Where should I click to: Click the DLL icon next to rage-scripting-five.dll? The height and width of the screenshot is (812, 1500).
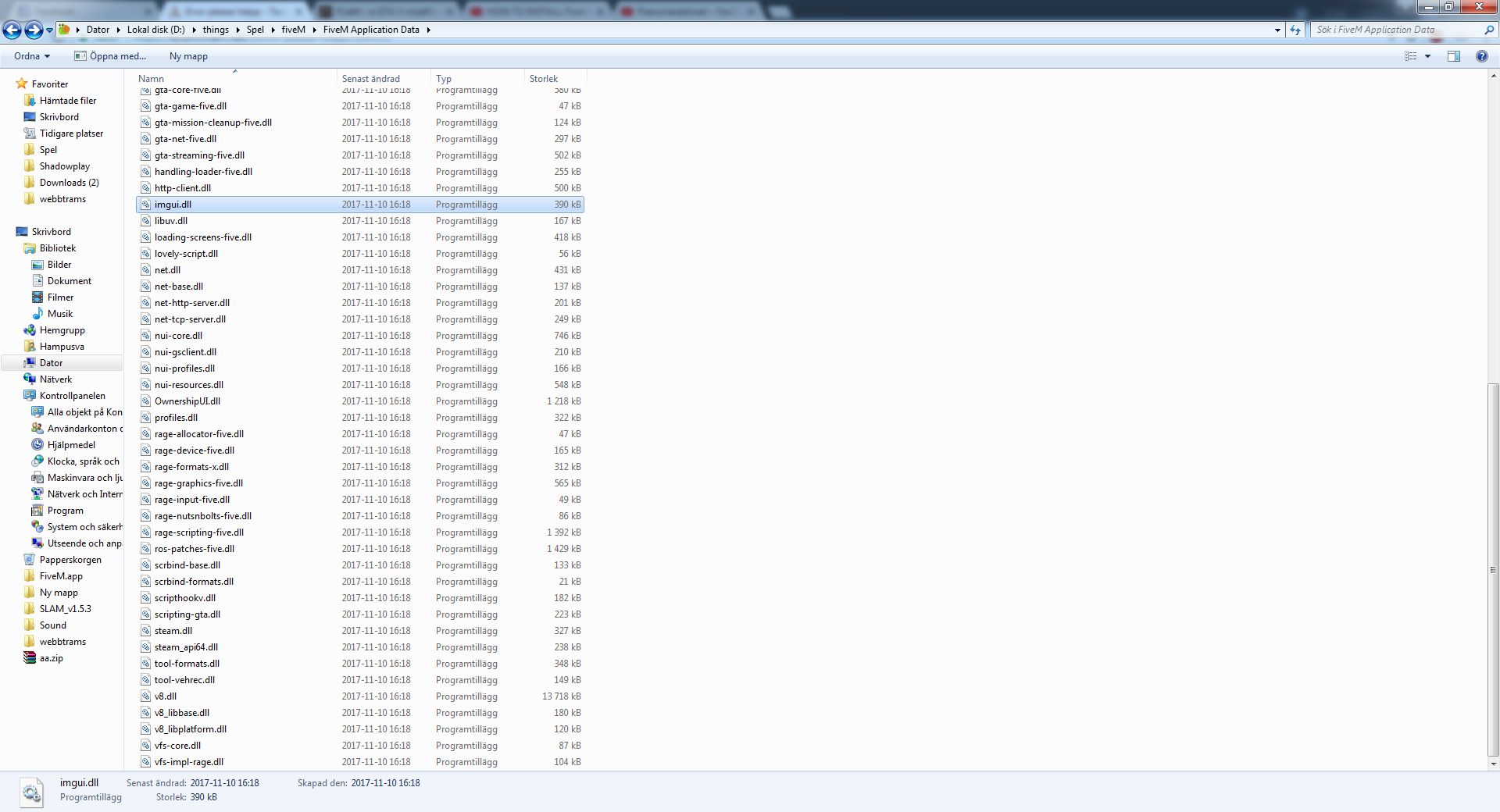(145, 532)
